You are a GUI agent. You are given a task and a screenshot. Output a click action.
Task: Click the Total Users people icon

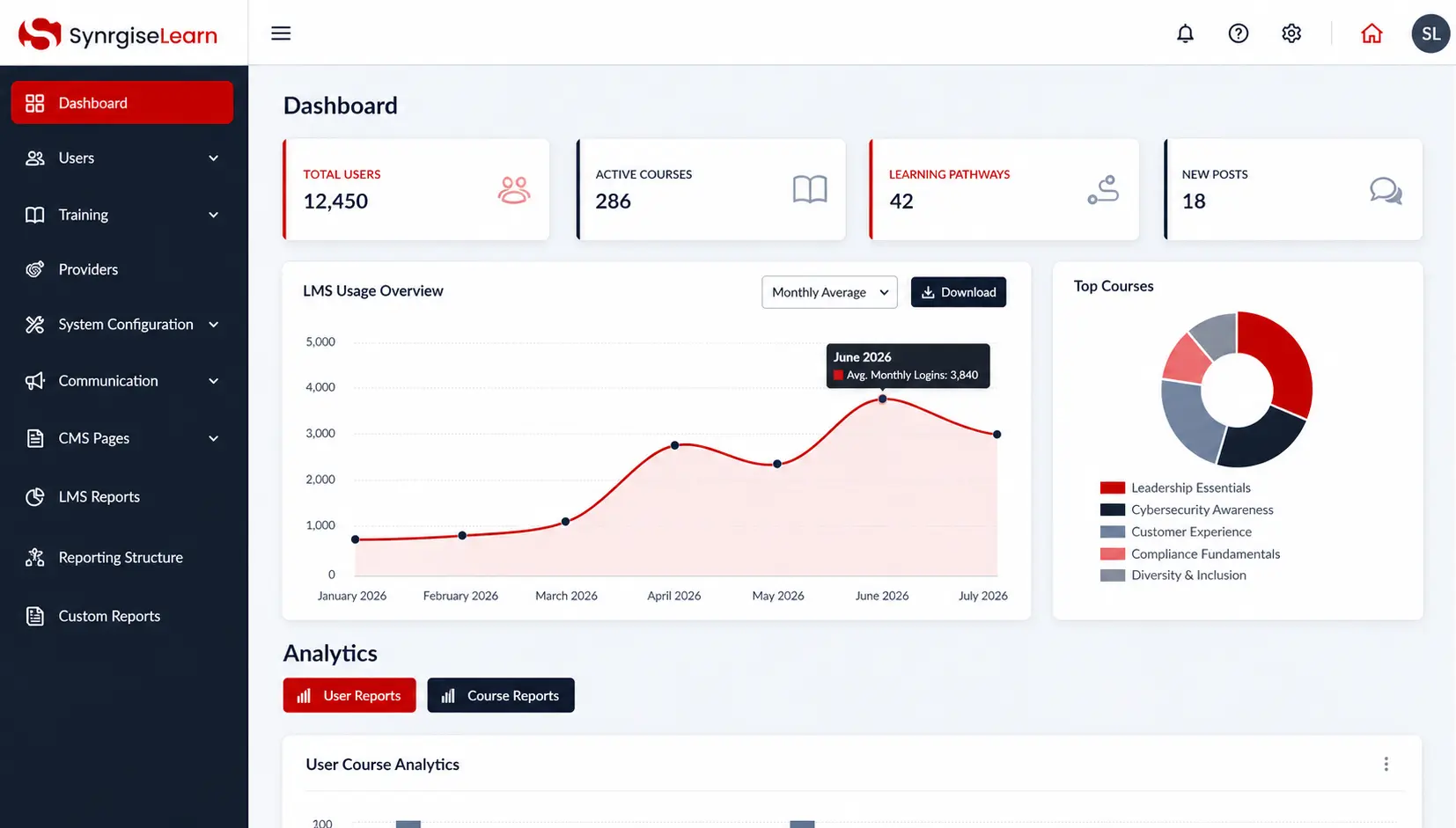click(514, 189)
